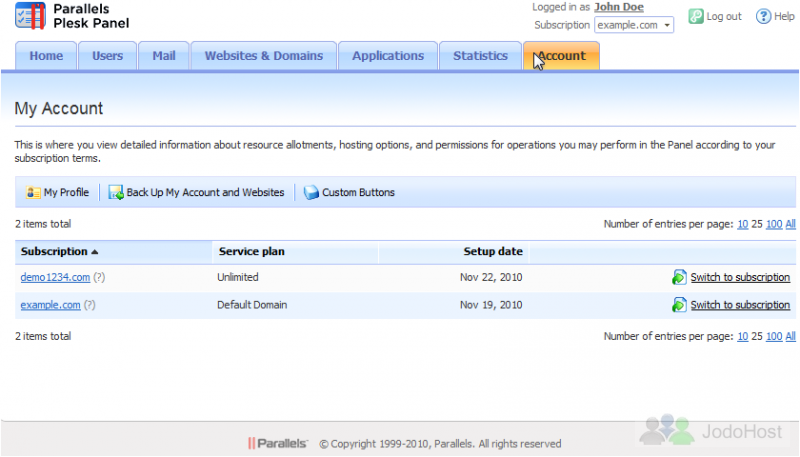Click the Service plan column header
The height and width of the screenshot is (457, 800).
coord(252,251)
